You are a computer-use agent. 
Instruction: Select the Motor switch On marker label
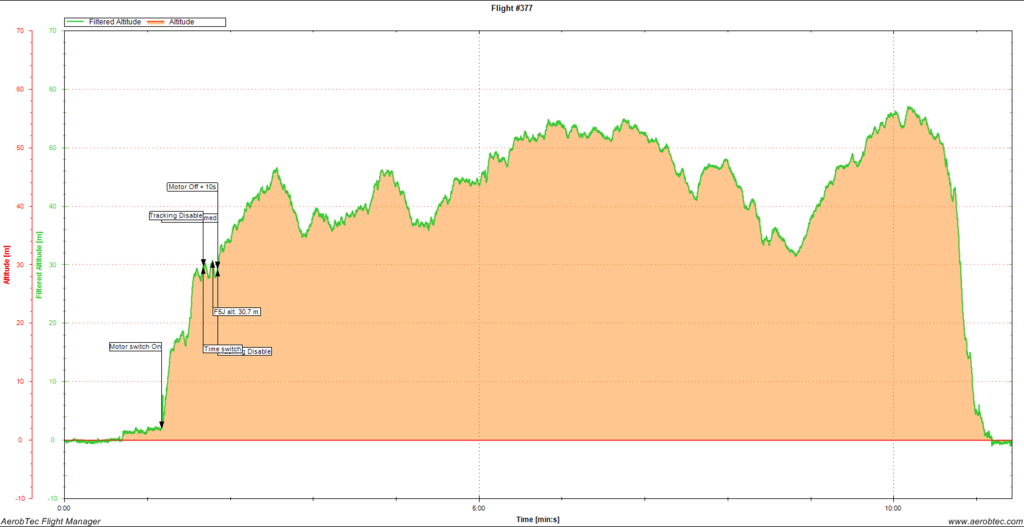click(x=135, y=347)
